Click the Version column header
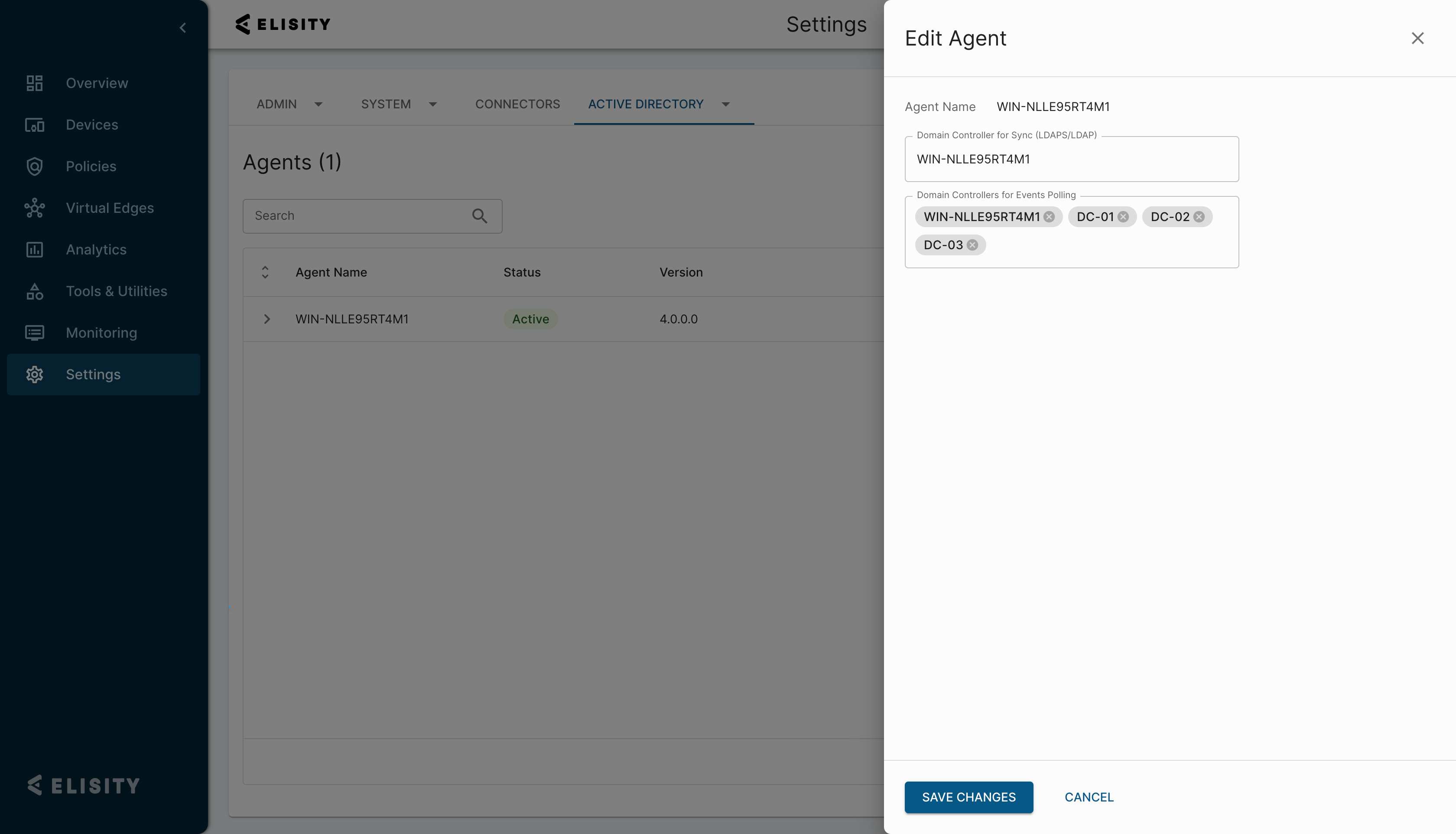The width and height of the screenshot is (1456, 834). point(681,272)
